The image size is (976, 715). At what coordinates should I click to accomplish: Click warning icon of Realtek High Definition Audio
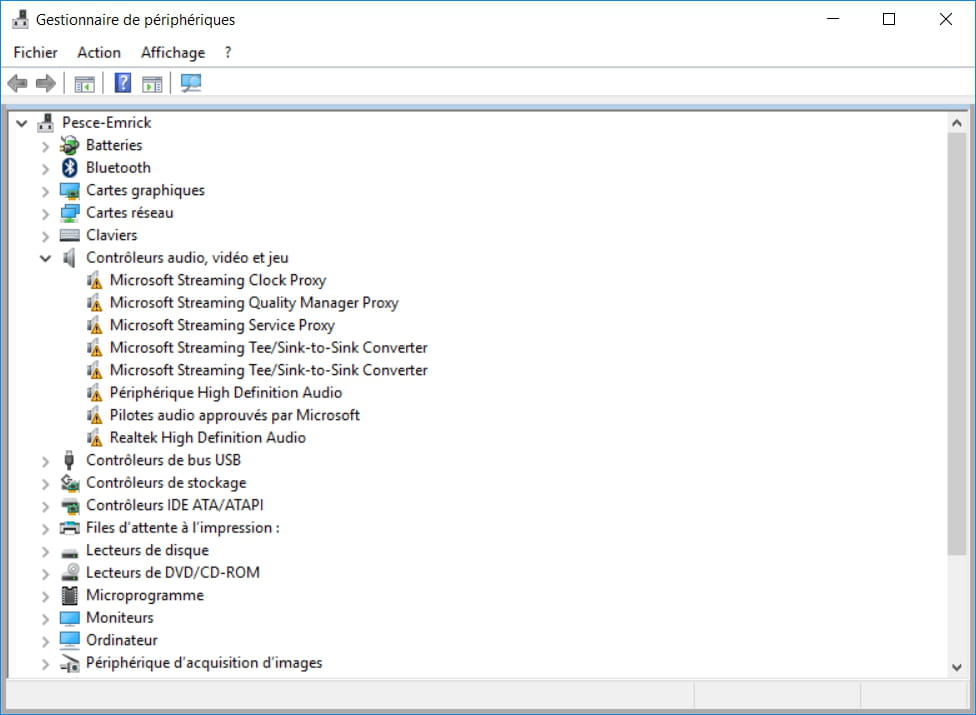click(x=94, y=438)
